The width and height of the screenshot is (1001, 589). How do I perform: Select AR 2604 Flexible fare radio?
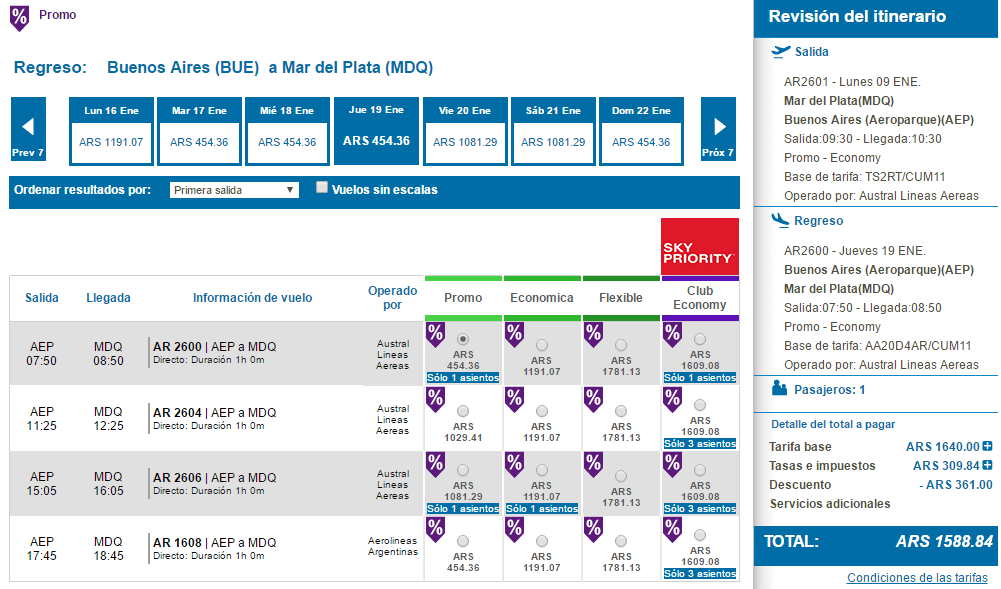coord(621,411)
